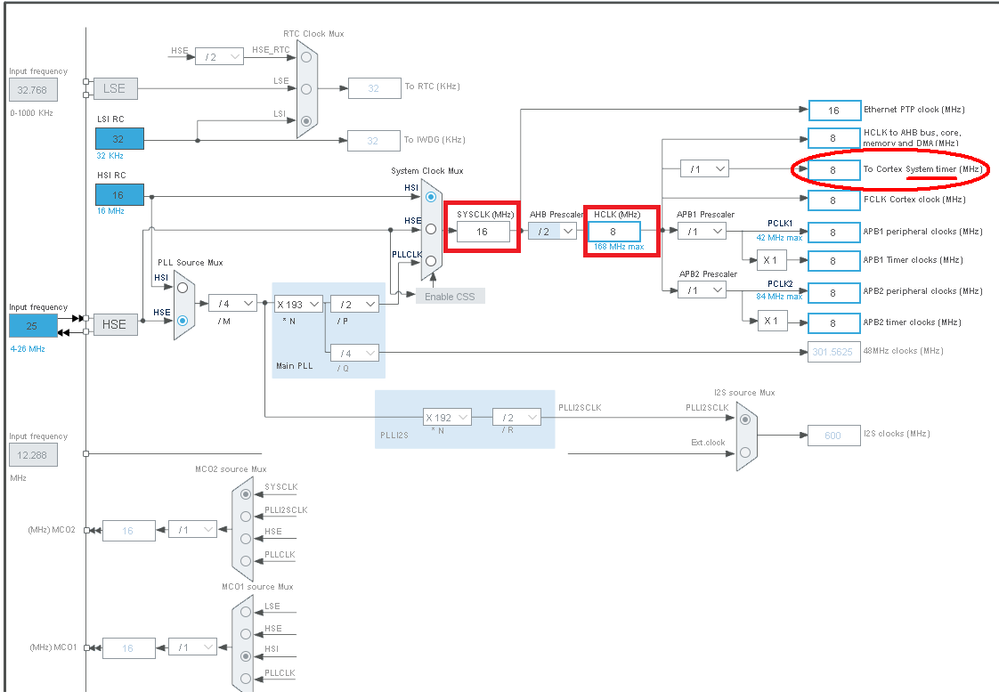
Task: Click the HSE oscillator block
Action: (115, 325)
